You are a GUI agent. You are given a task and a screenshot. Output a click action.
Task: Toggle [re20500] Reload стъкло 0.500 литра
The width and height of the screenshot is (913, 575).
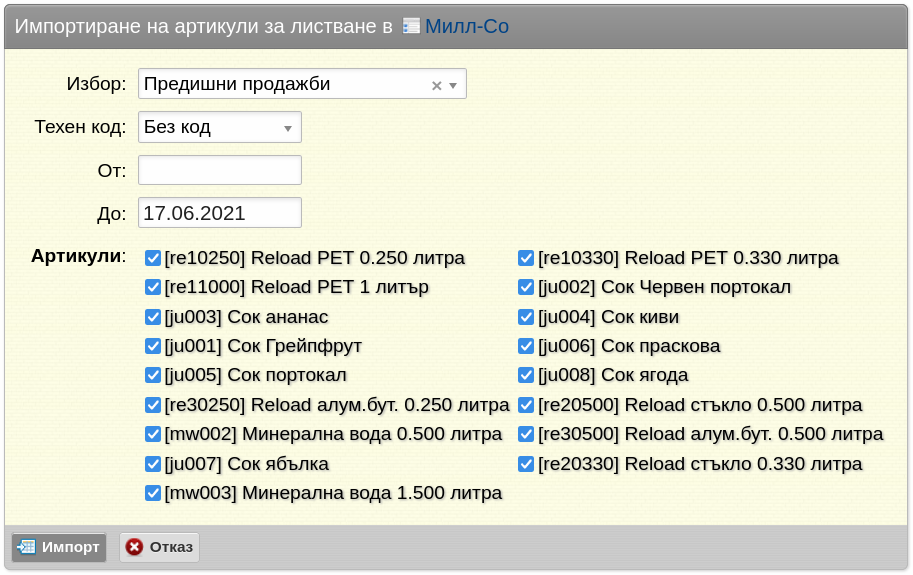pyautogui.click(x=526, y=404)
